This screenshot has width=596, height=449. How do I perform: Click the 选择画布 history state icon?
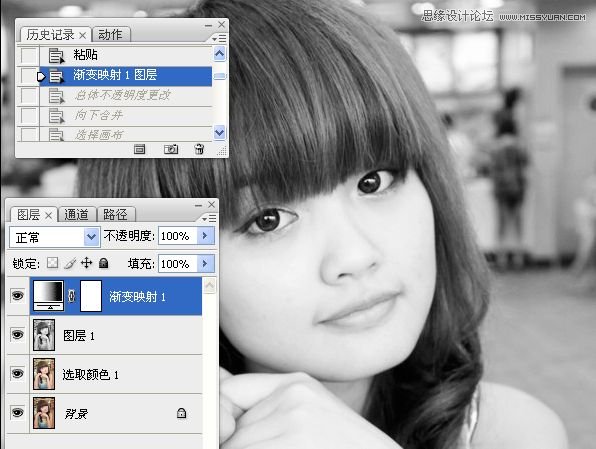click(57, 135)
